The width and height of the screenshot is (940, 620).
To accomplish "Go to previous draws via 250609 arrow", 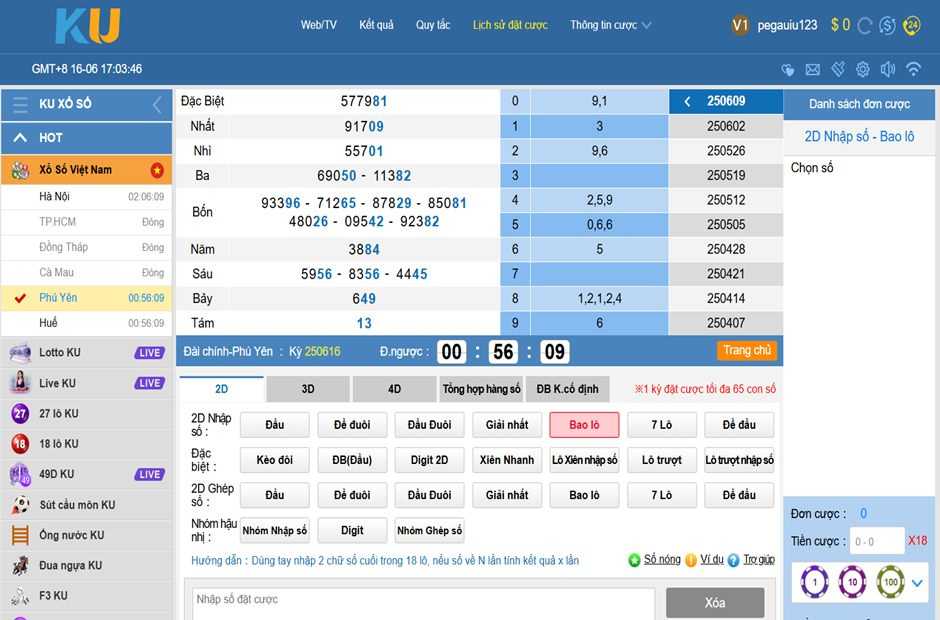I will pyautogui.click(x=688, y=101).
